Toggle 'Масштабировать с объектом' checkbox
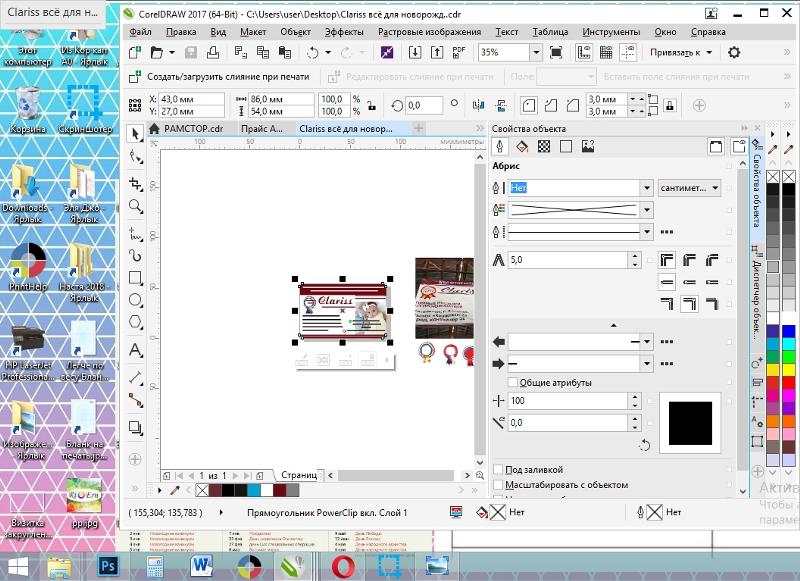800x581 pixels. pyautogui.click(x=499, y=485)
